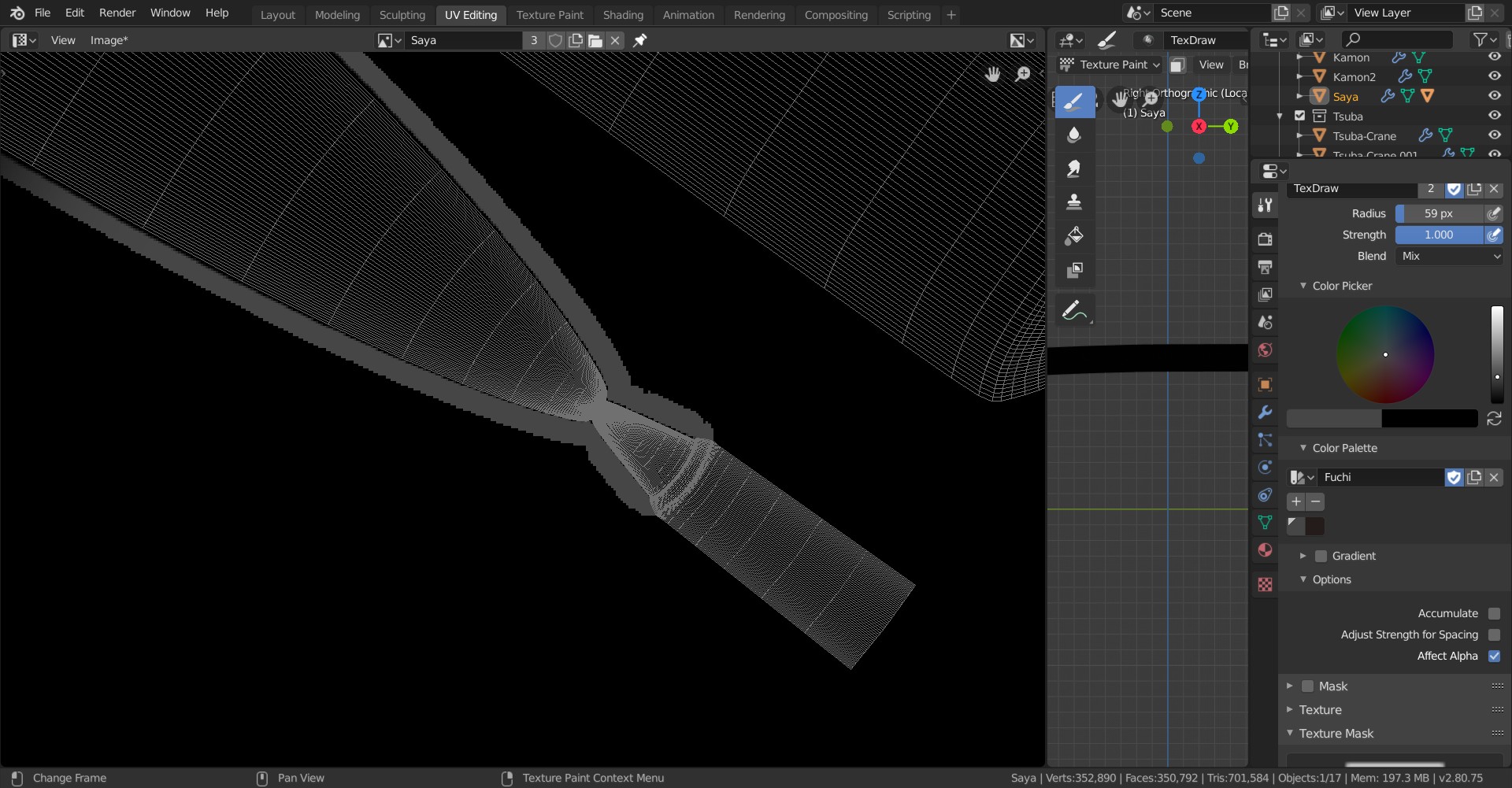Add a new color to the palette
Screen dimensions: 1512x788
1295,501
